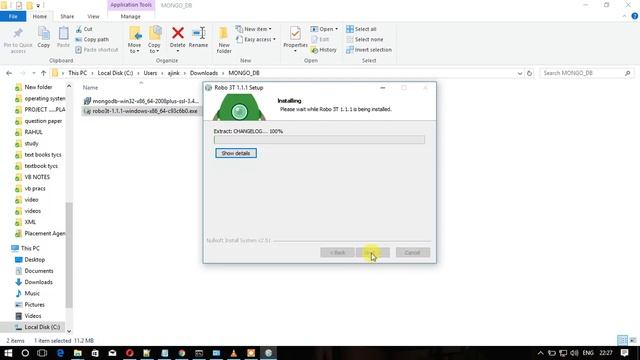The height and width of the screenshot is (360, 640).
Task: Click Select none in ribbon
Action: [x=364, y=40]
